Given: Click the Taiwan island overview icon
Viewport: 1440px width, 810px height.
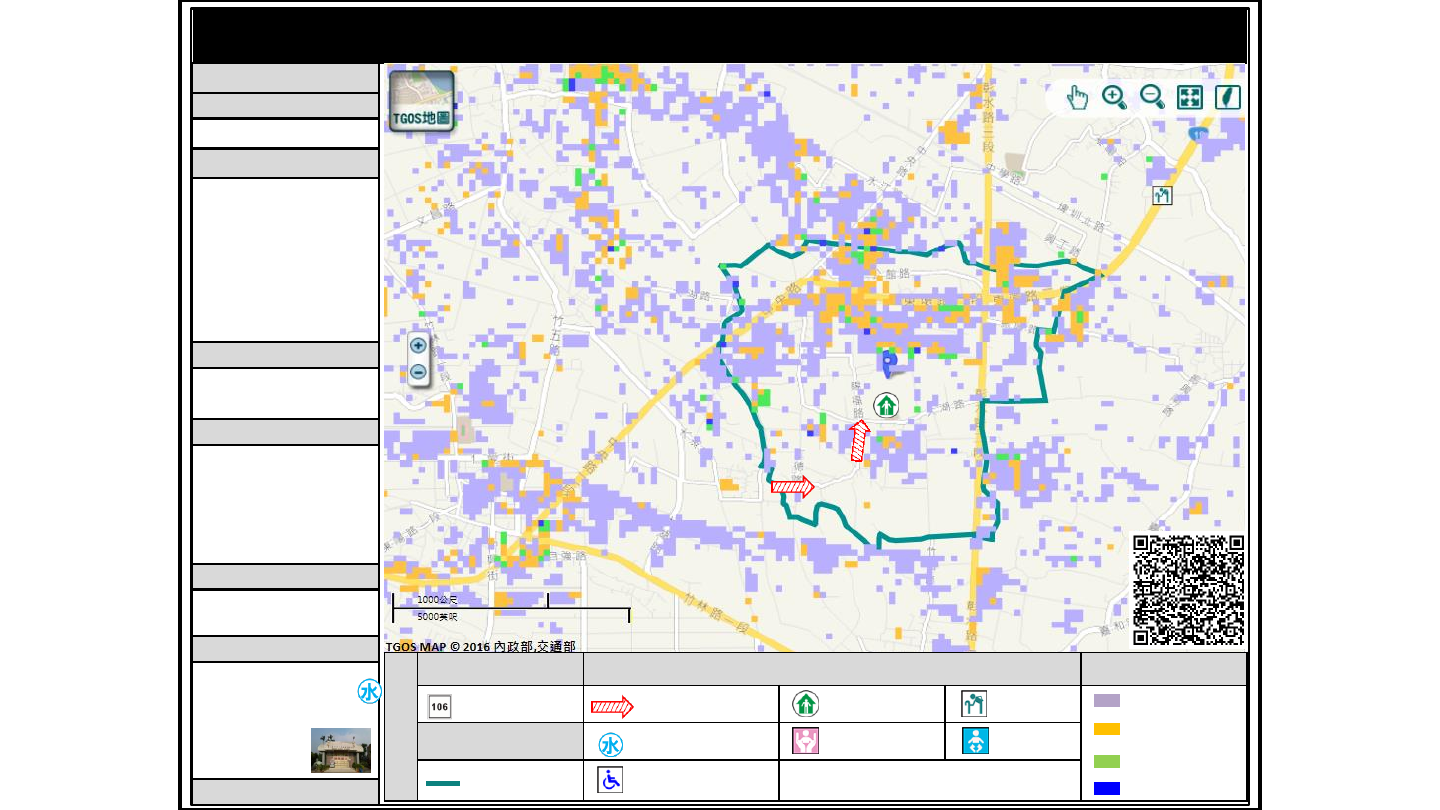Looking at the screenshot, I should click(x=1227, y=97).
